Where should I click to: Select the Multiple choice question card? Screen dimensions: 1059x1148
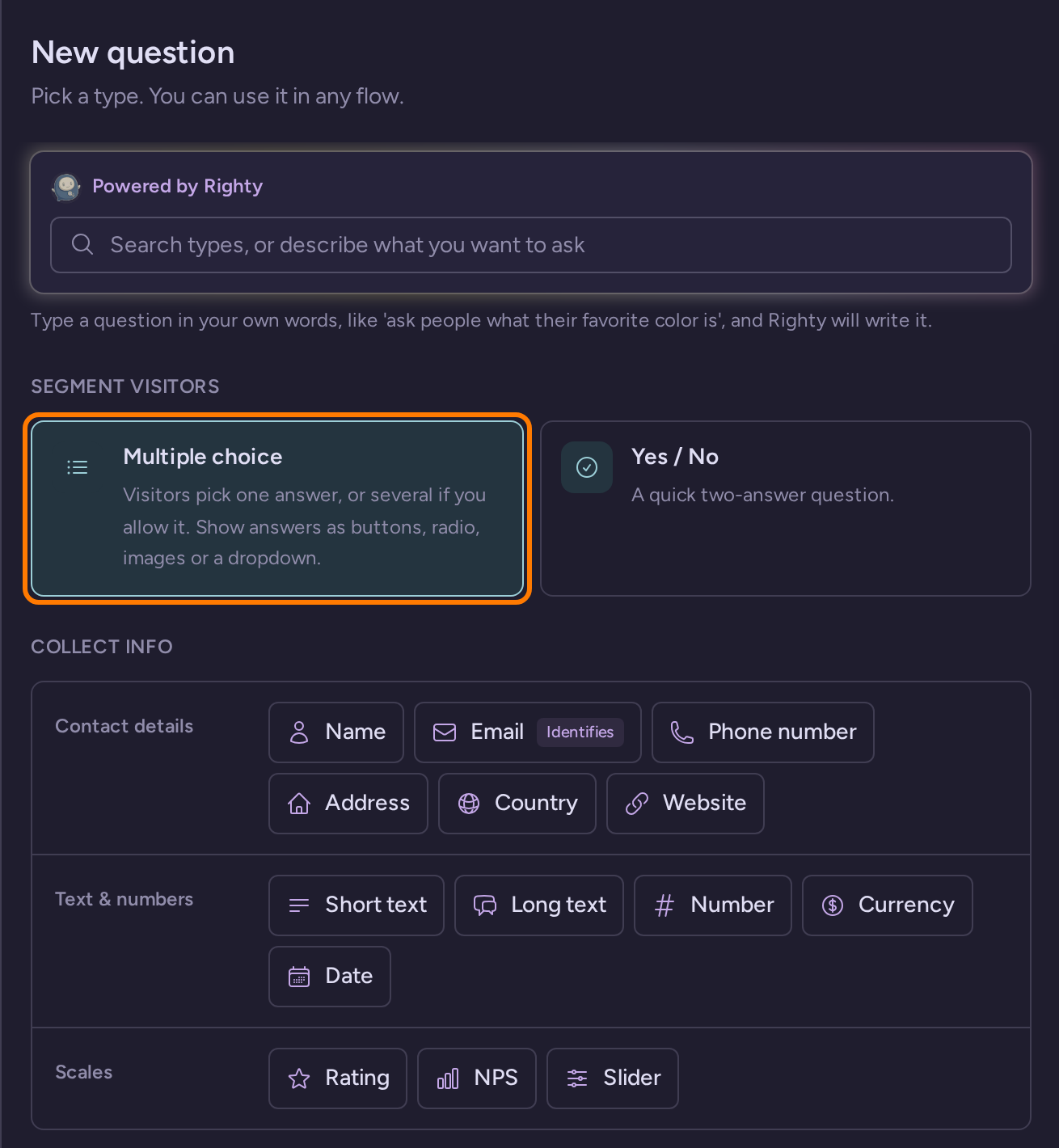[x=277, y=509]
